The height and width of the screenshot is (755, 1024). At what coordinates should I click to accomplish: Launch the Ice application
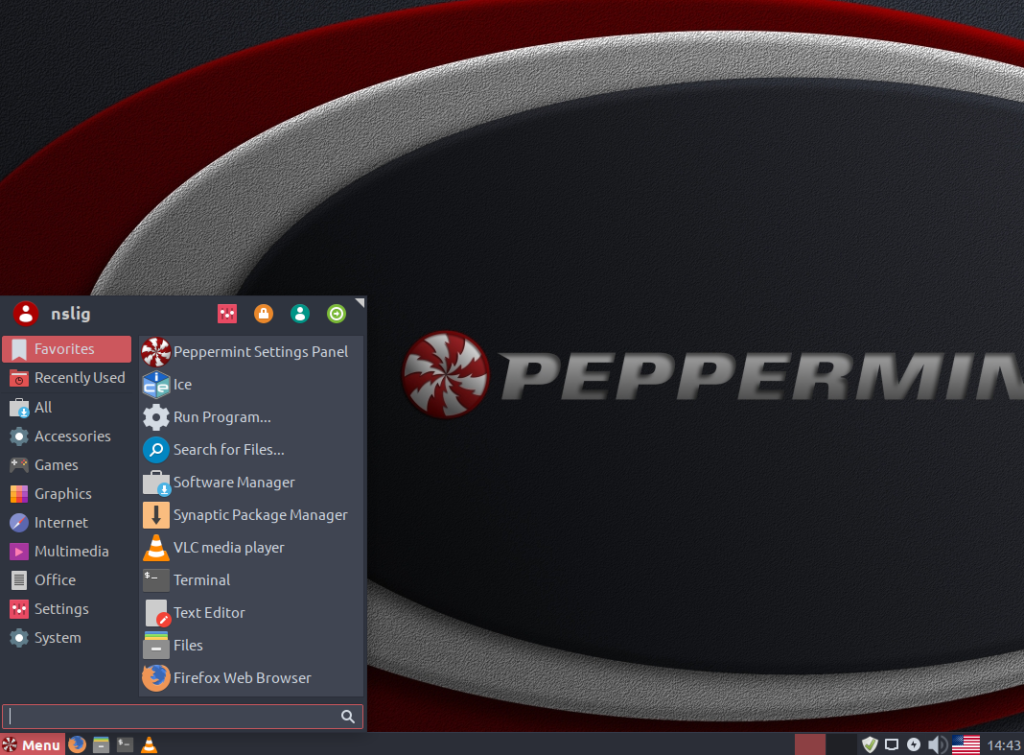(x=251, y=385)
